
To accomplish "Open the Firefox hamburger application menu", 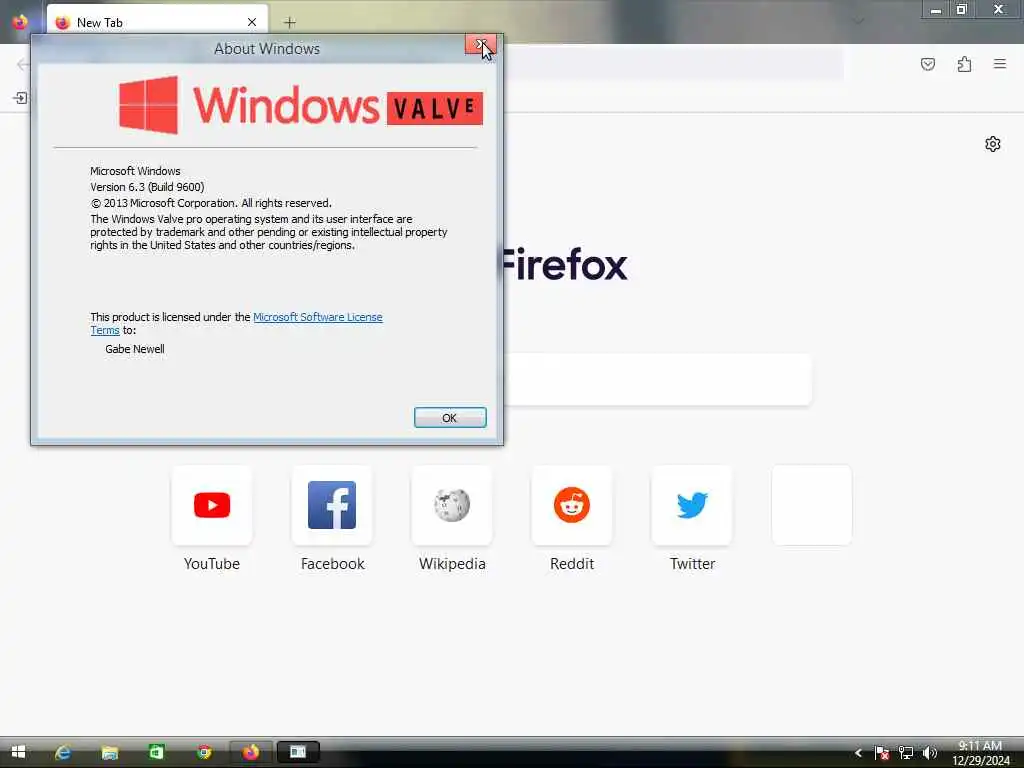I will (1000, 64).
